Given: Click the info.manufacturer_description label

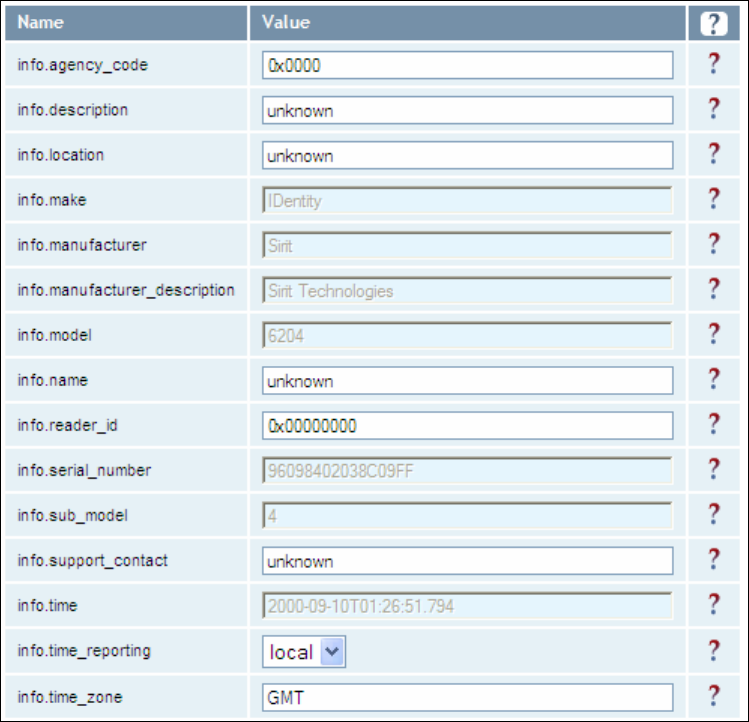Looking at the screenshot, I should point(126,291).
